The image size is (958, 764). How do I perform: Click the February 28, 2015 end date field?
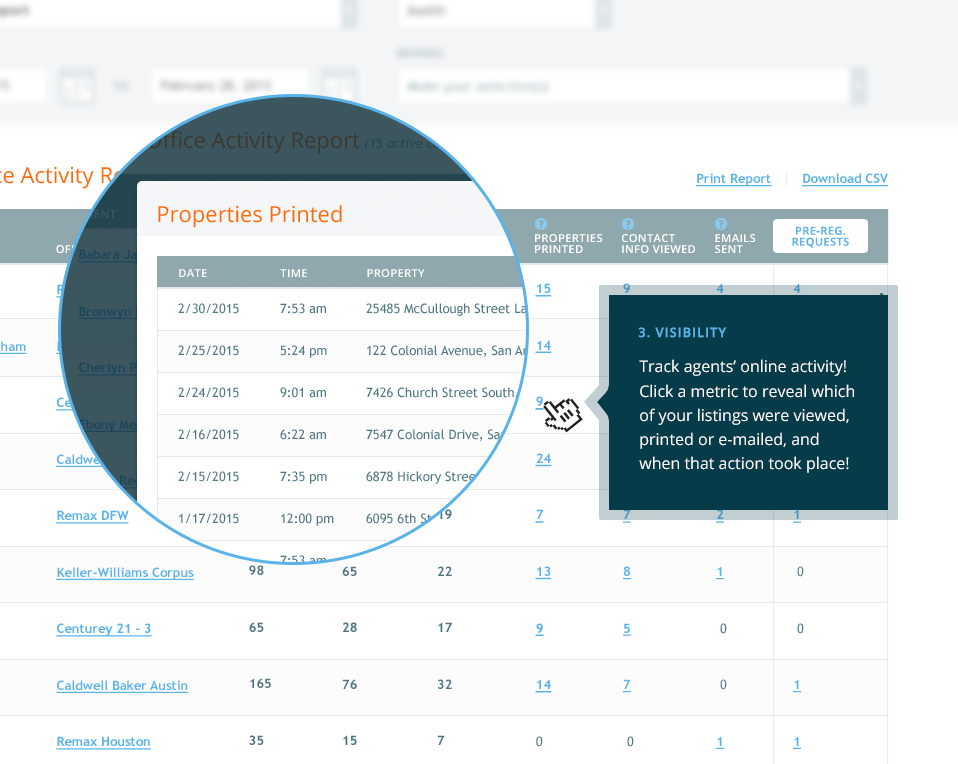point(230,86)
